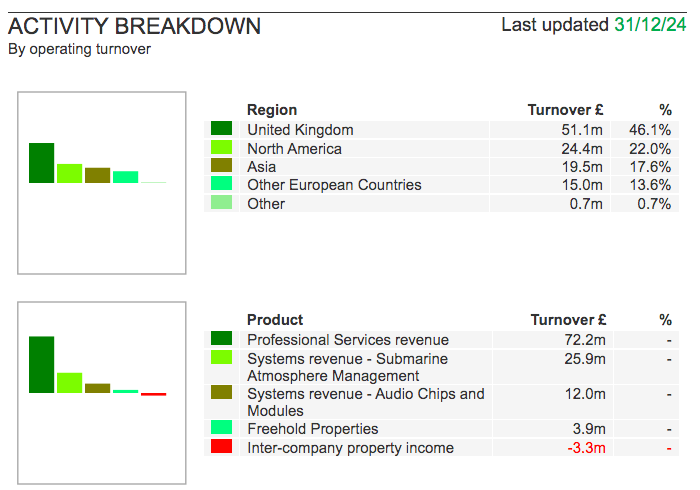The width and height of the screenshot is (700, 490).
Task: Select the United Kingdom row label
Action: pos(300,130)
